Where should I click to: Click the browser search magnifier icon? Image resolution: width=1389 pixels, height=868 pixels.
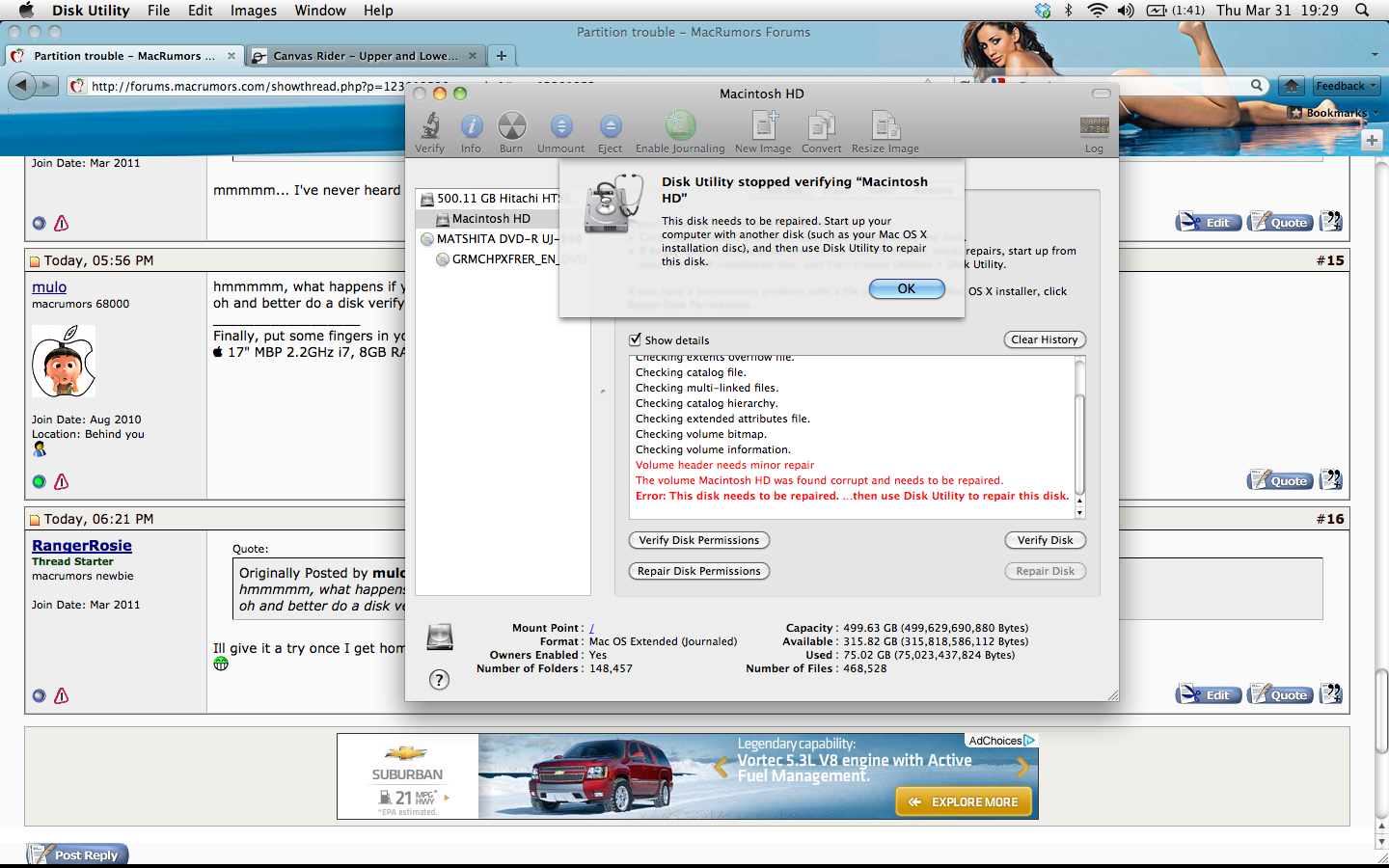click(1257, 85)
